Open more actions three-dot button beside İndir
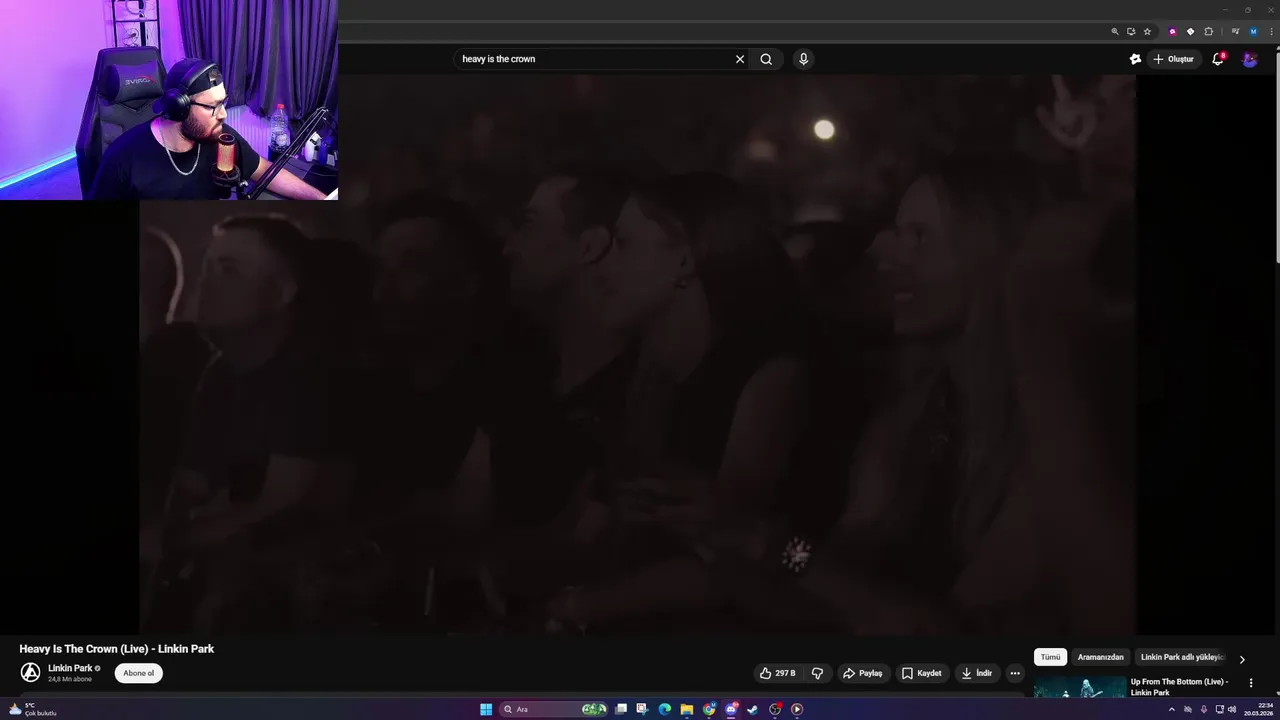This screenshot has width=1280, height=720. point(1015,673)
